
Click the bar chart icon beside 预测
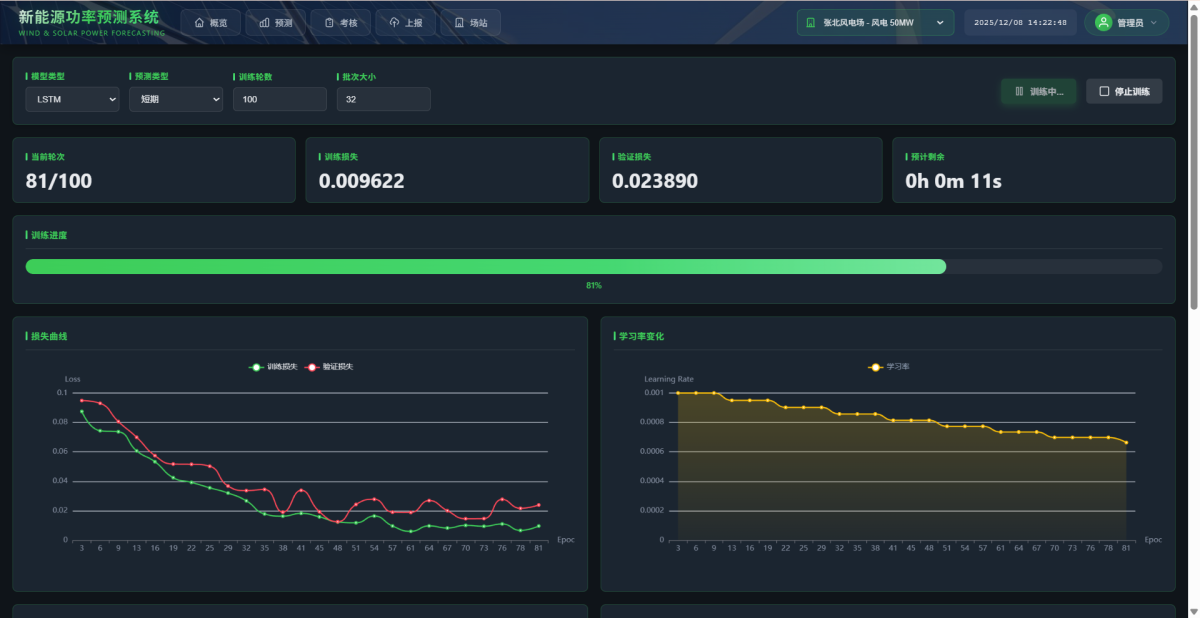264,22
